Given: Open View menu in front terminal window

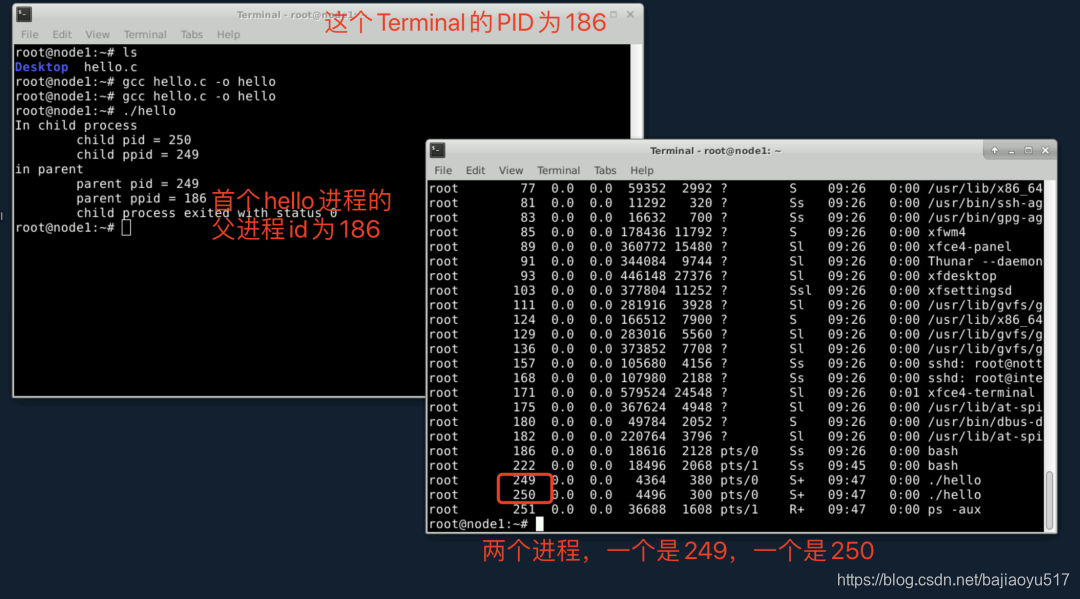Looking at the screenshot, I should pos(510,170).
